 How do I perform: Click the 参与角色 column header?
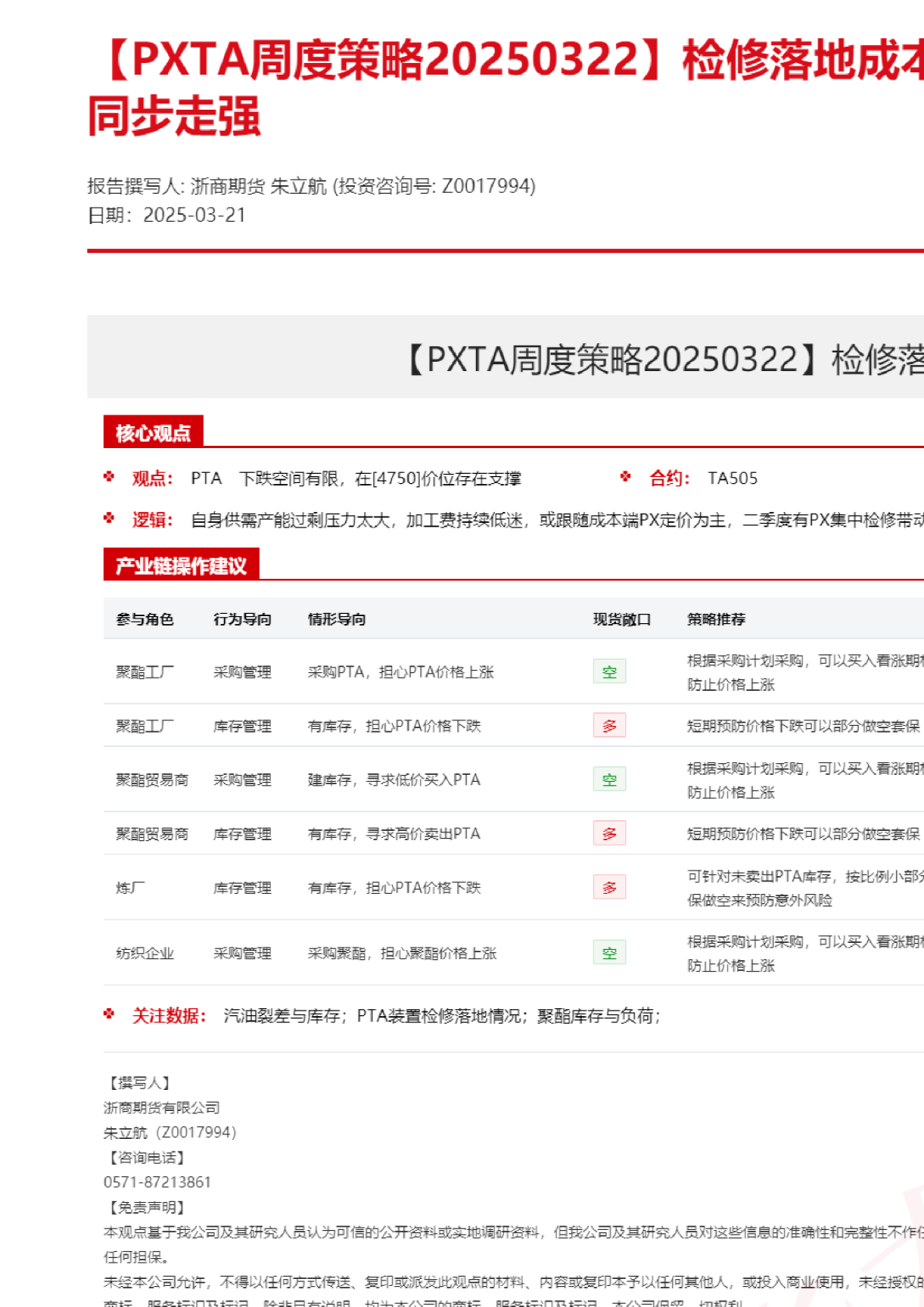(x=145, y=619)
